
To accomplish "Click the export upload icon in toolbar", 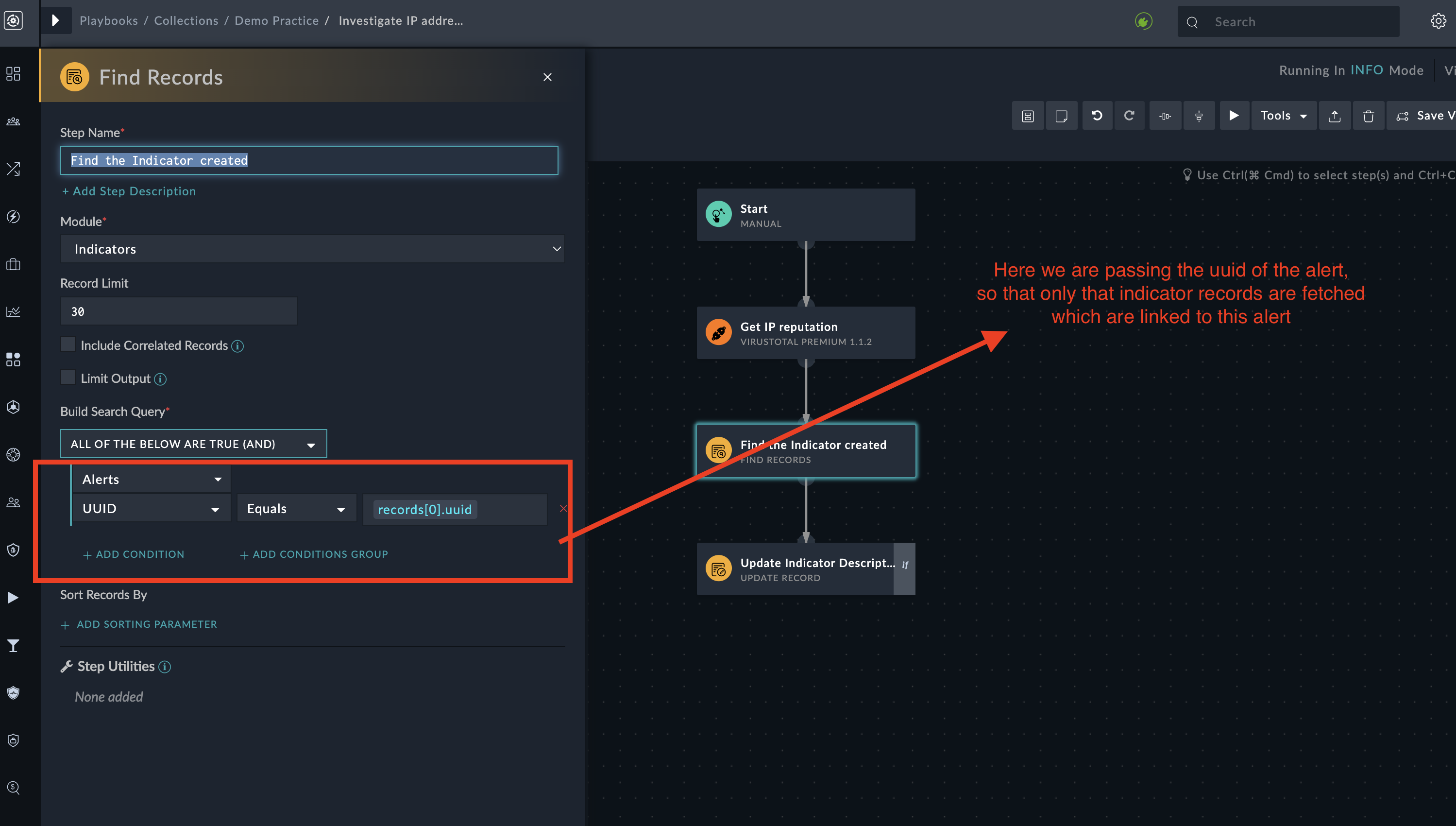I will 1335,116.
